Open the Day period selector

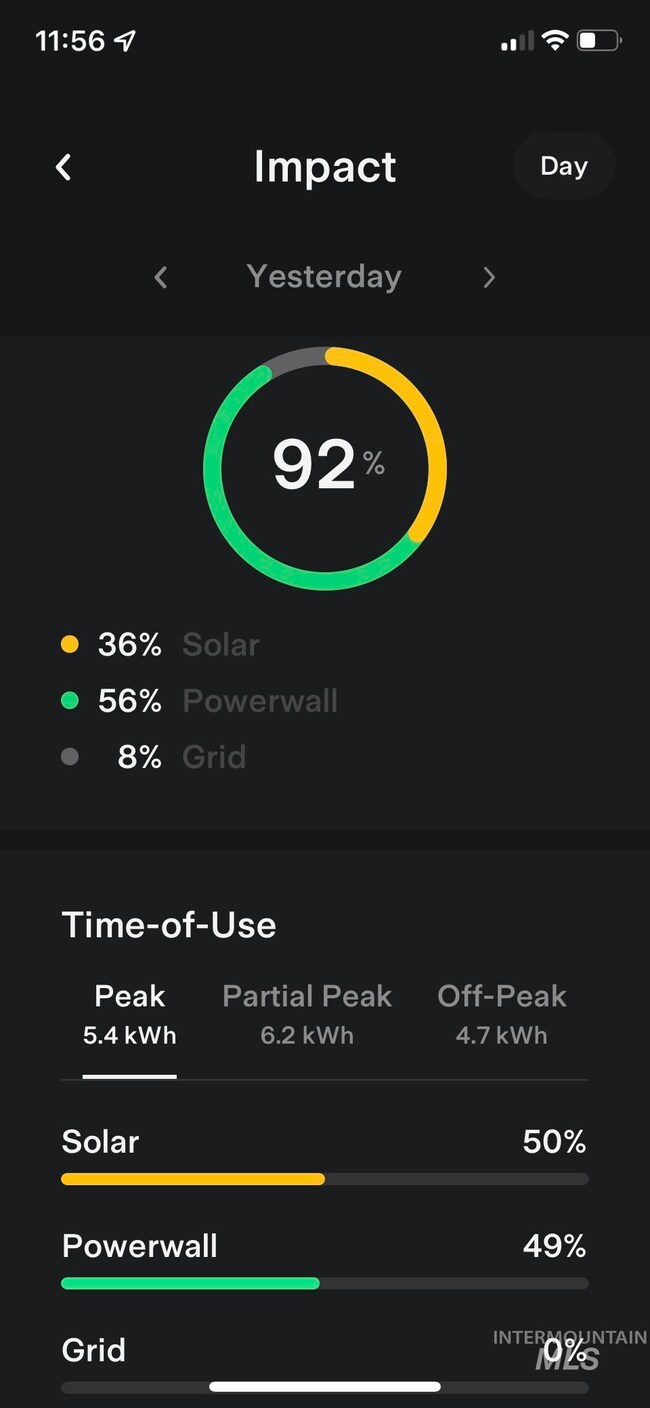563,166
